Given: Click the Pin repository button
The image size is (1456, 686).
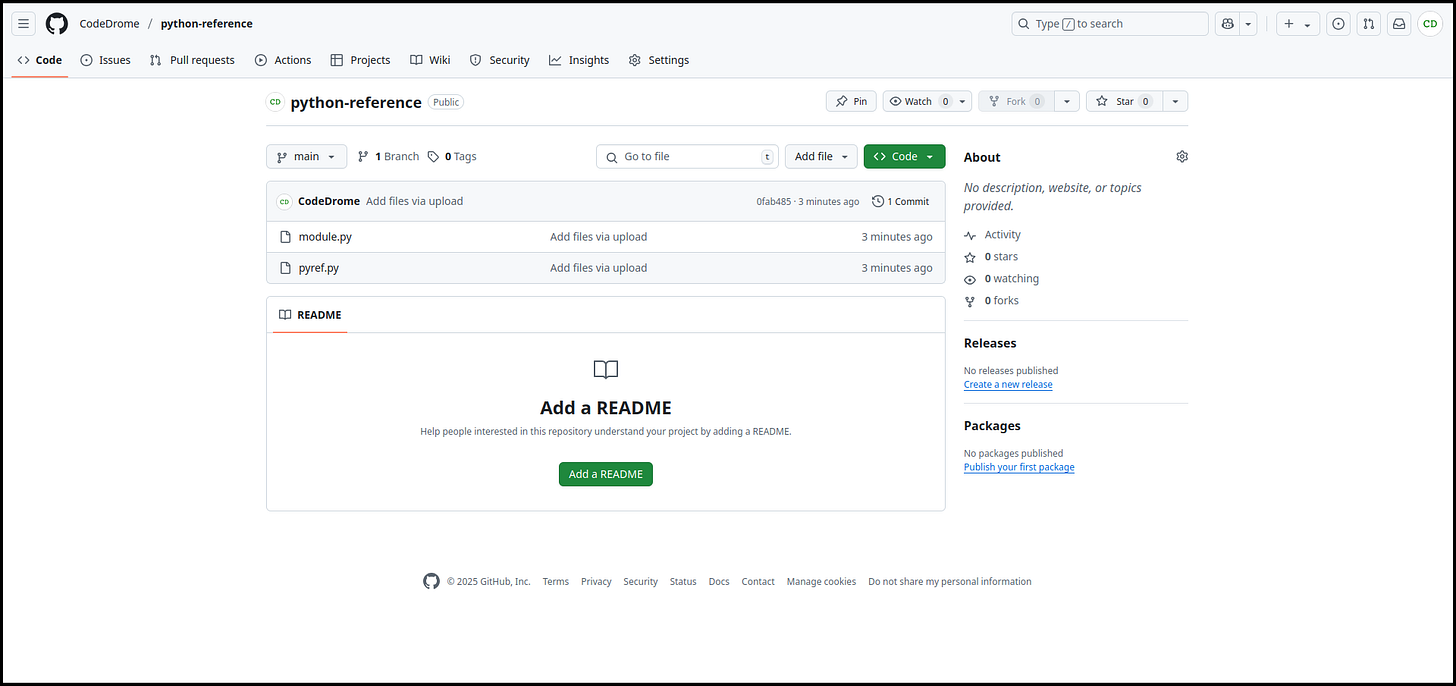Looking at the screenshot, I should point(852,101).
